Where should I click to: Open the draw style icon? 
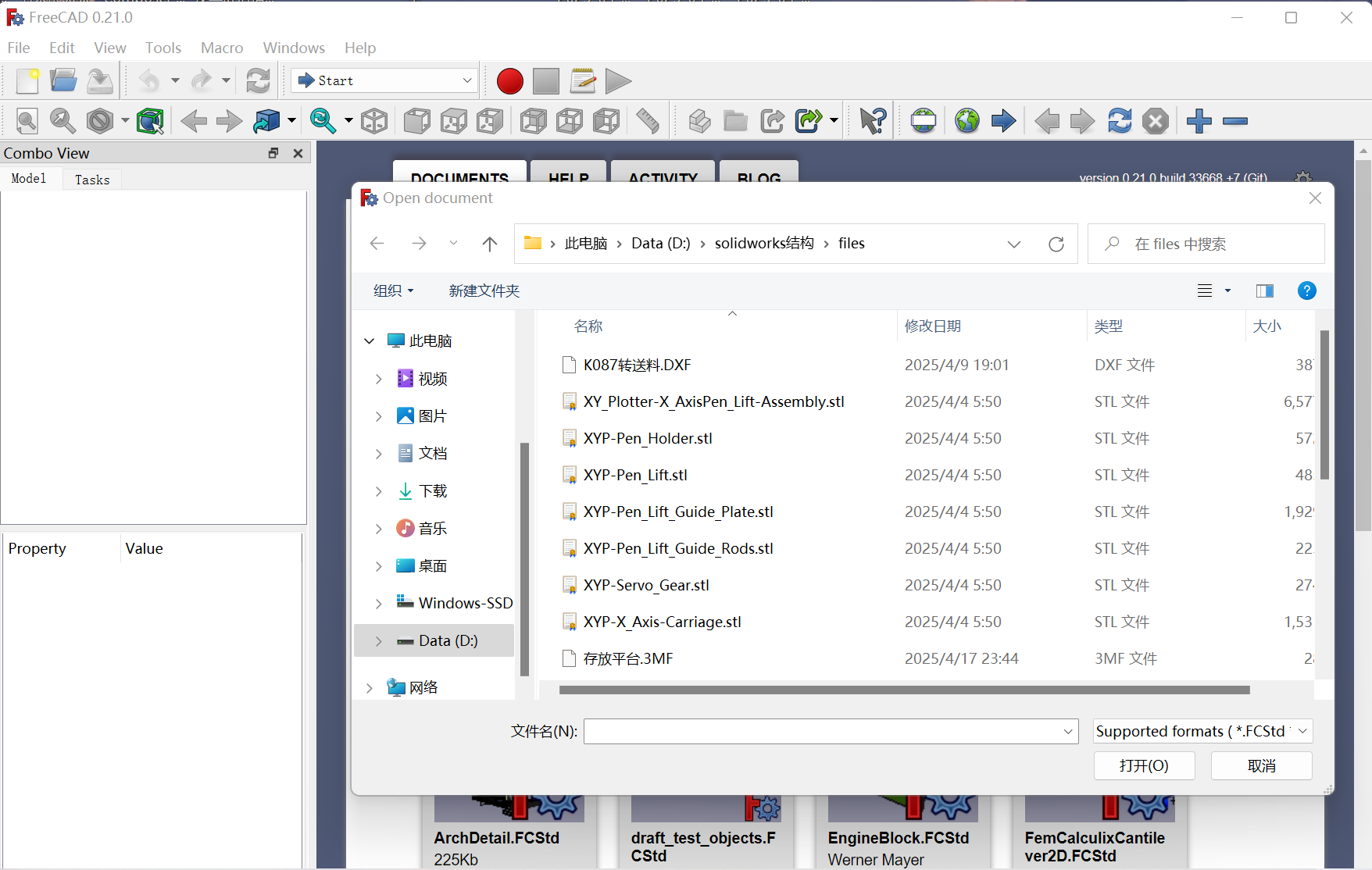100,121
